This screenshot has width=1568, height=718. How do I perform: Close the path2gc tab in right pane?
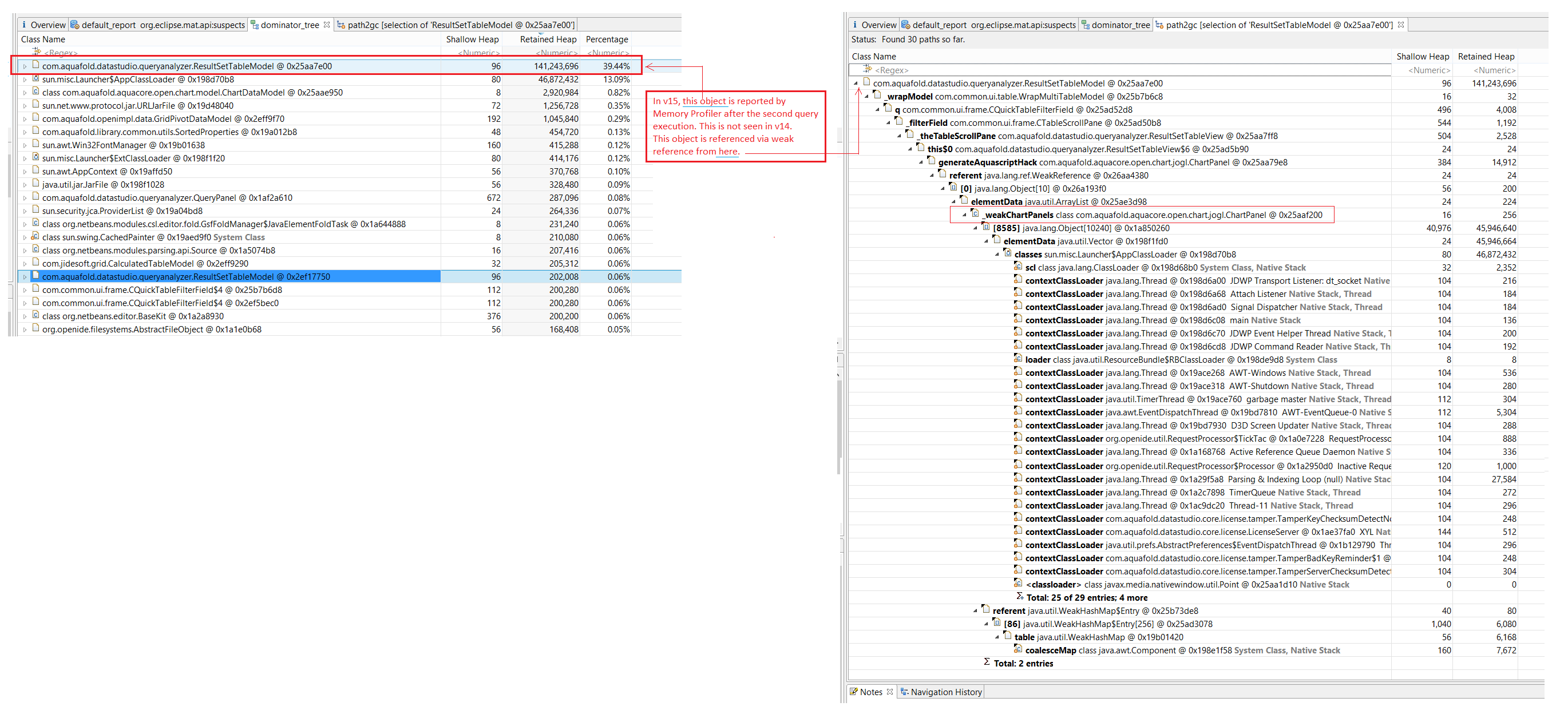point(1400,25)
